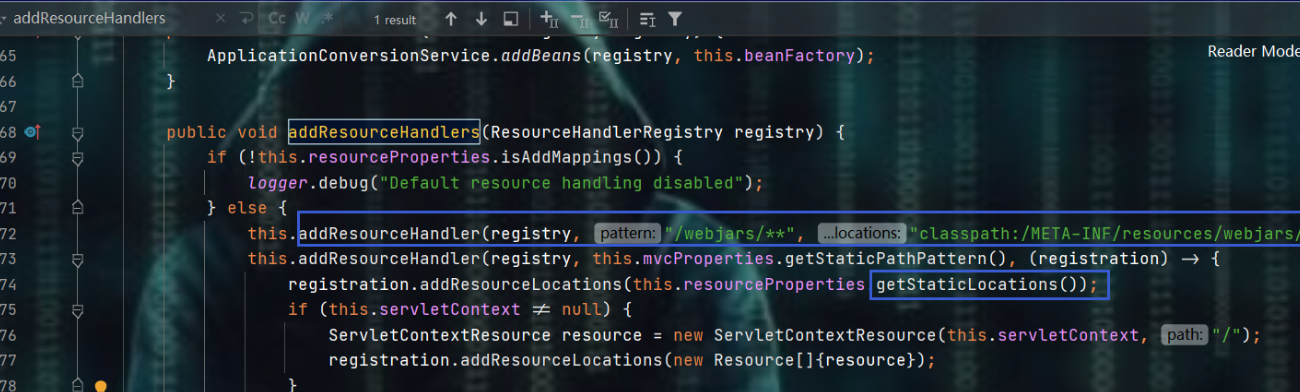Toggle Match Case (Cc) option

[x=277, y=19]
